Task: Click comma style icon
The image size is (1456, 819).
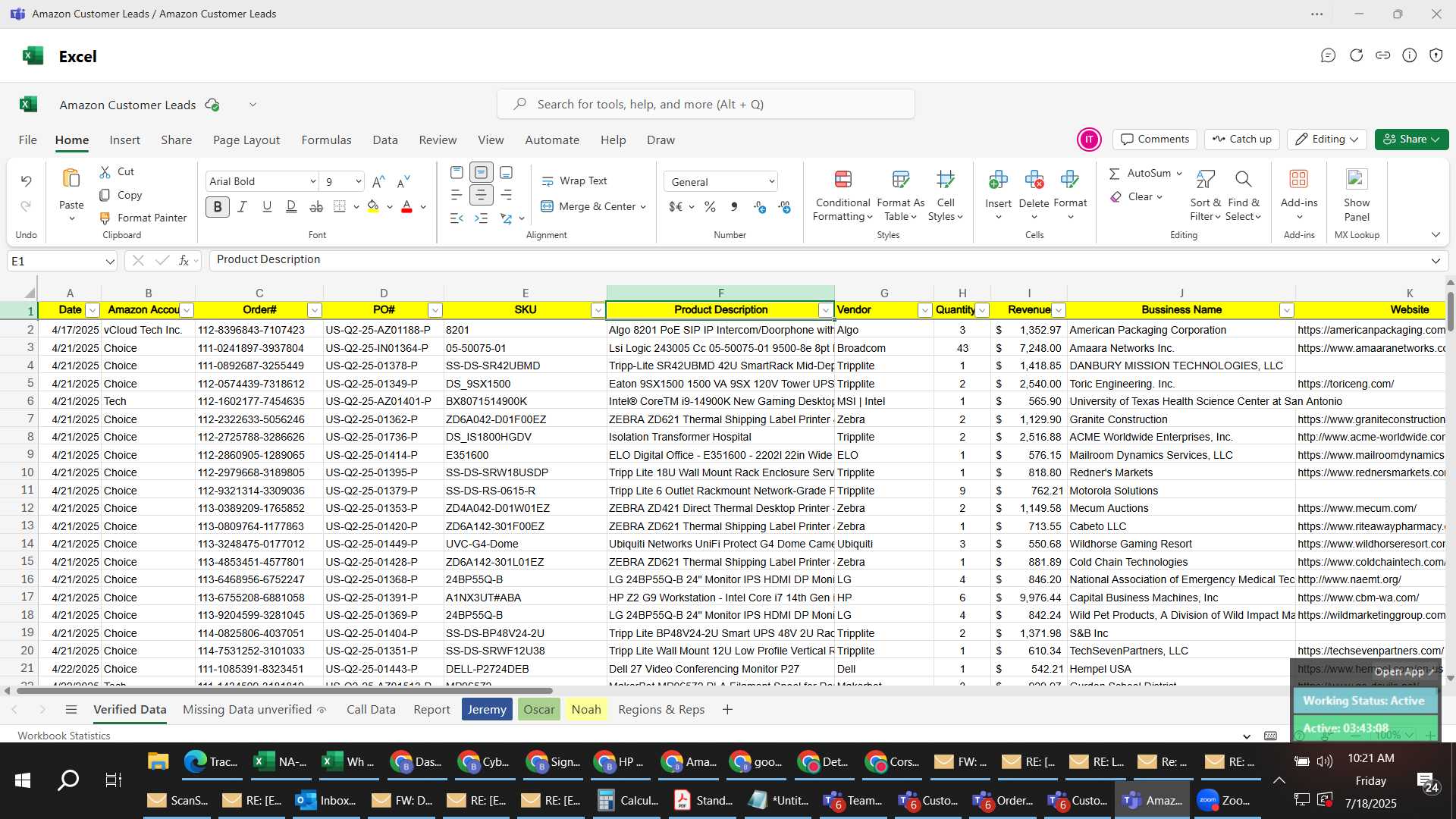Action: click(733, 207)
